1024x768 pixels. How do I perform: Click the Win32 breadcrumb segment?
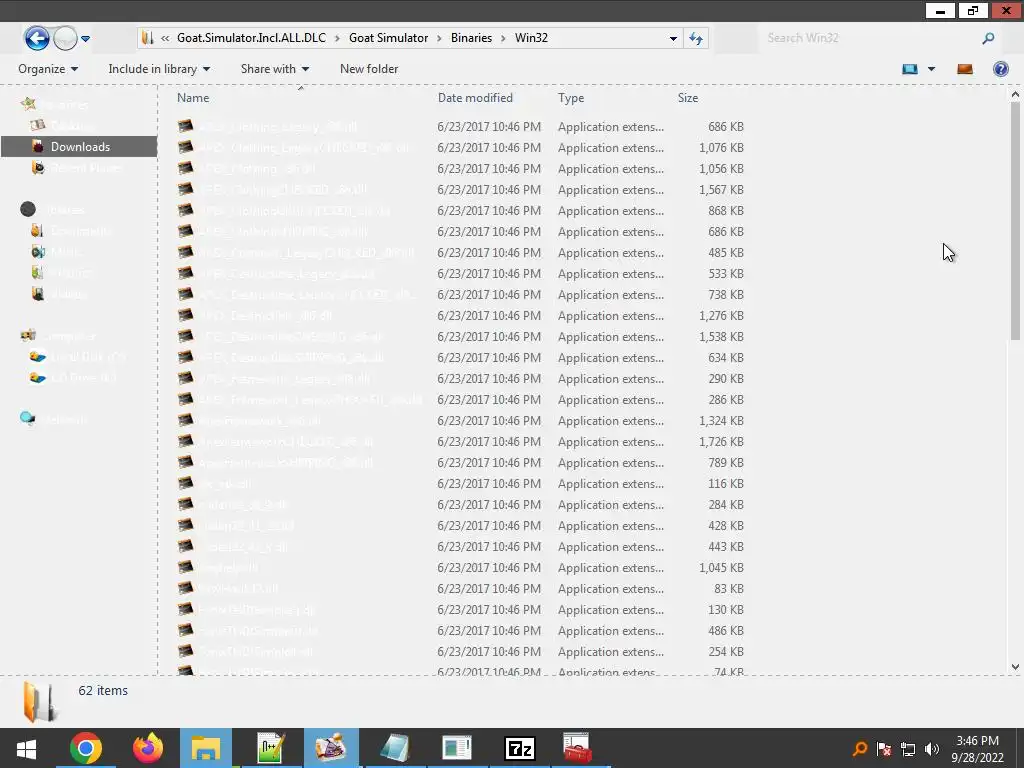click(x=532, y=38)
